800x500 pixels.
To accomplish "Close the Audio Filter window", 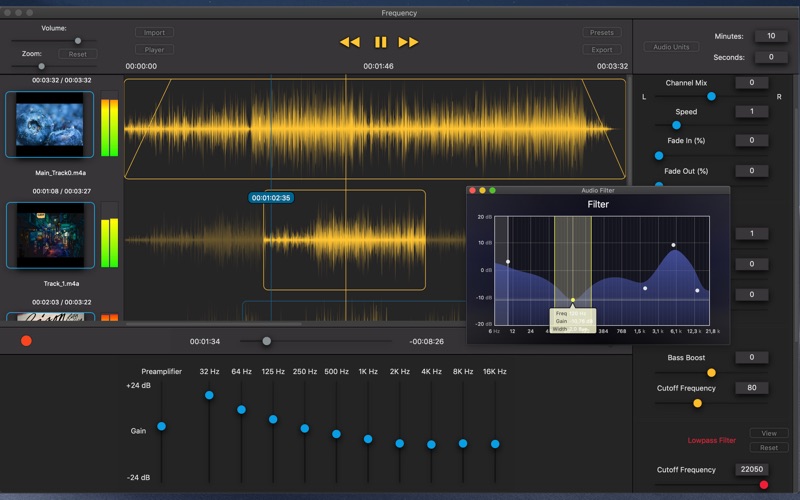I will (x=471, y=190).
